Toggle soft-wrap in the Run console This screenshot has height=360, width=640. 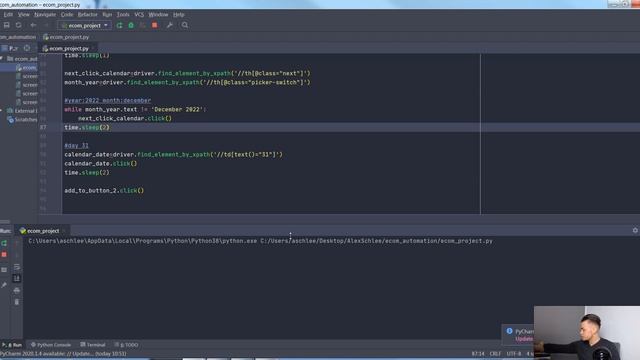point(17,267)
